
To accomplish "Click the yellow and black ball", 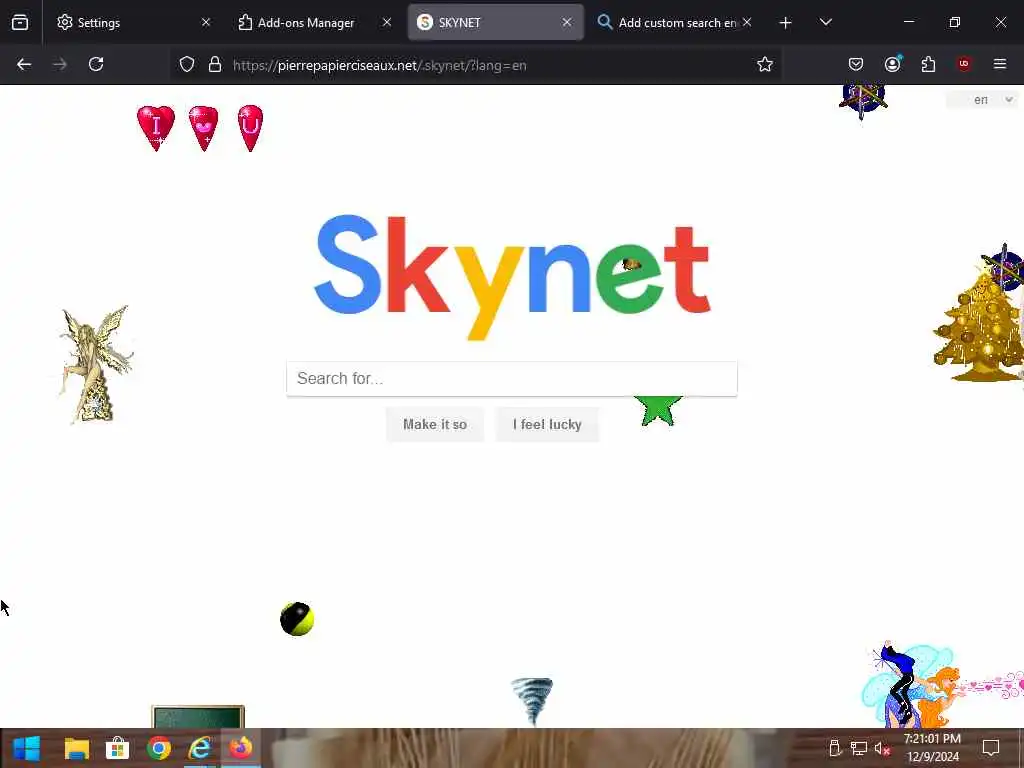I will point(297,619).
